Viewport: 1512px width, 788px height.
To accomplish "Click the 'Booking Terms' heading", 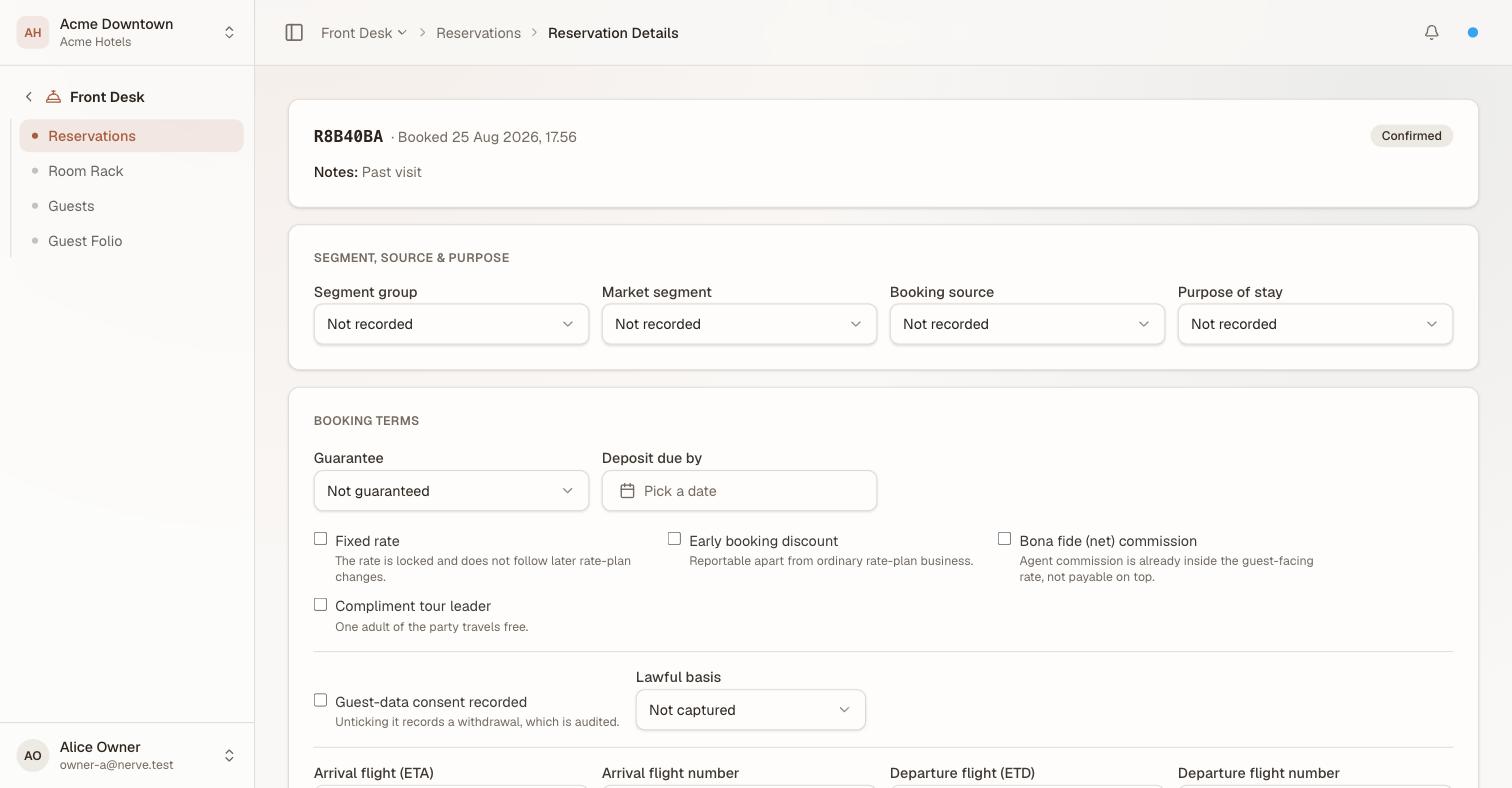I will 366,421.
